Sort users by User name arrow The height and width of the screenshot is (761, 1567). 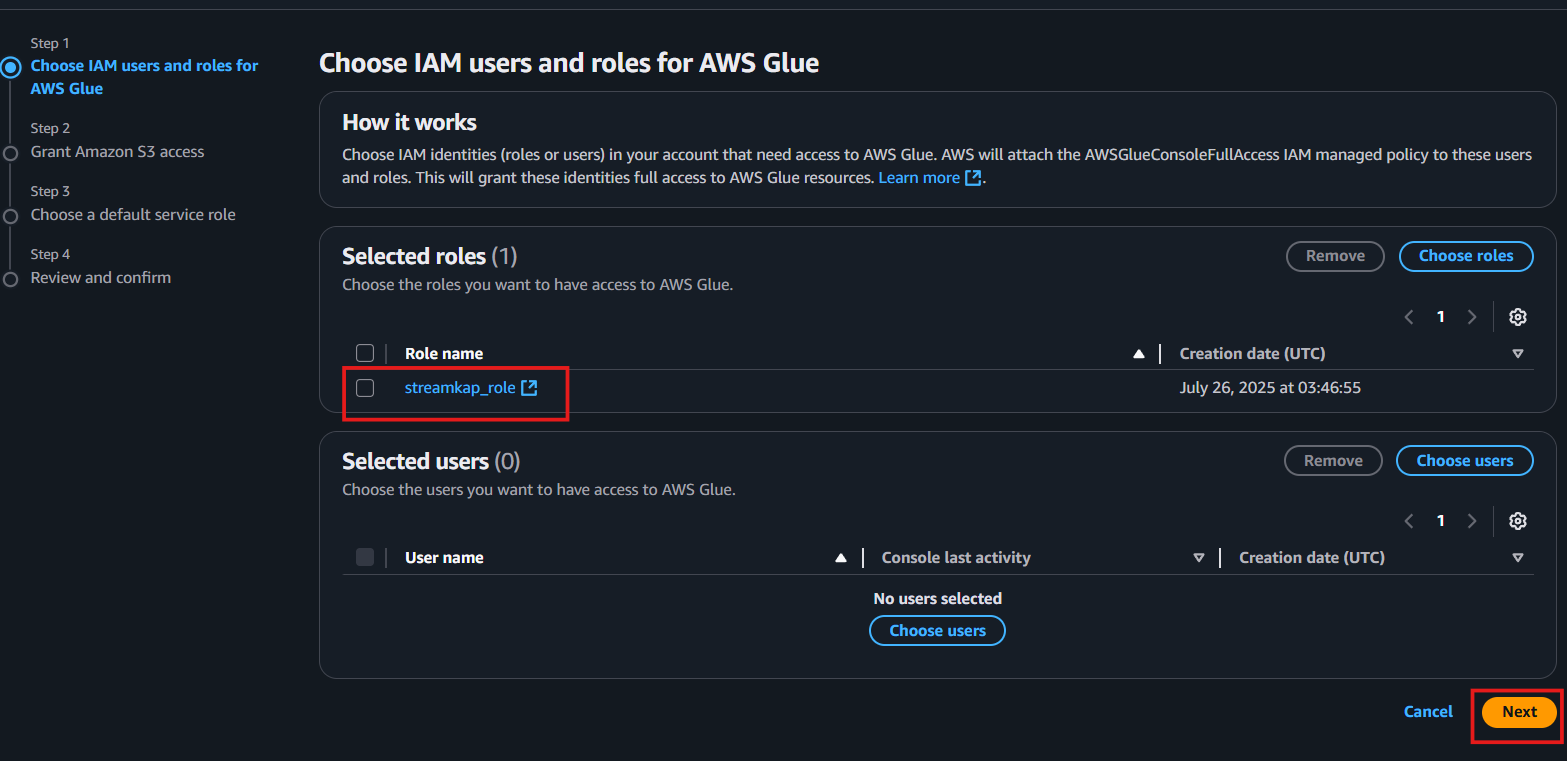click(x=841, y=558)
